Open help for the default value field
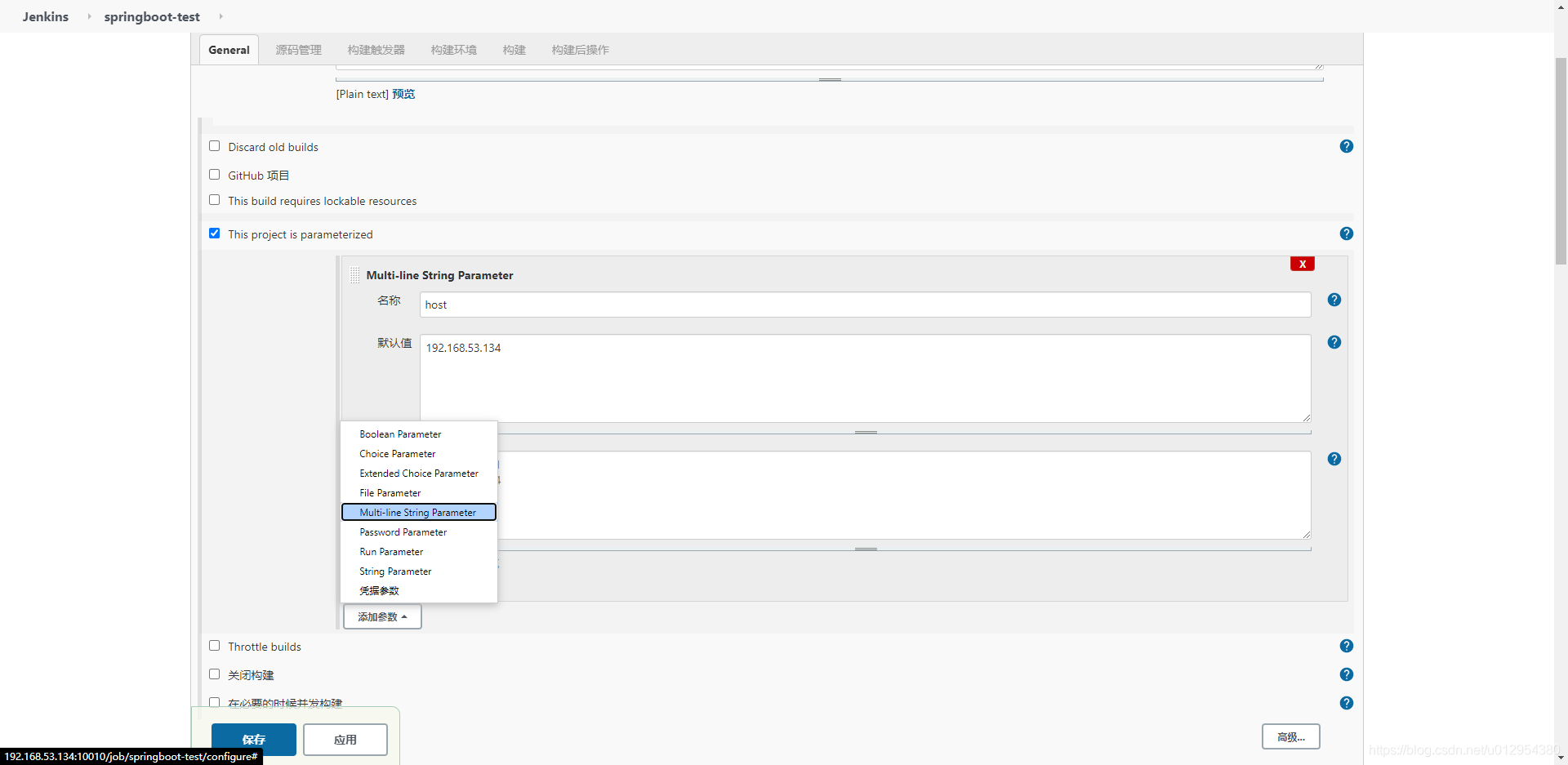1568x765 pixels. tap(1334, 342)
